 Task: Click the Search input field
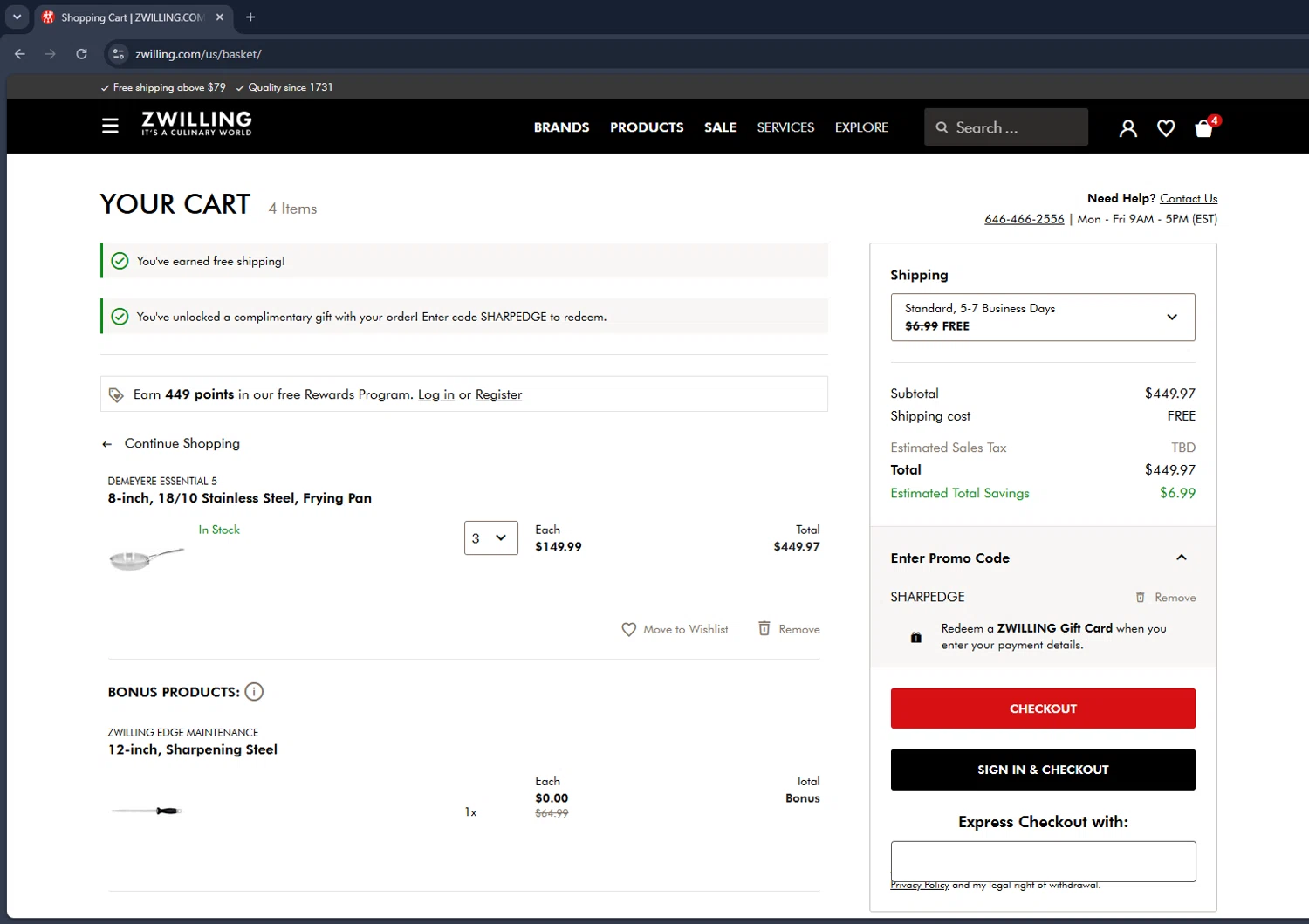coord(1006,127)
